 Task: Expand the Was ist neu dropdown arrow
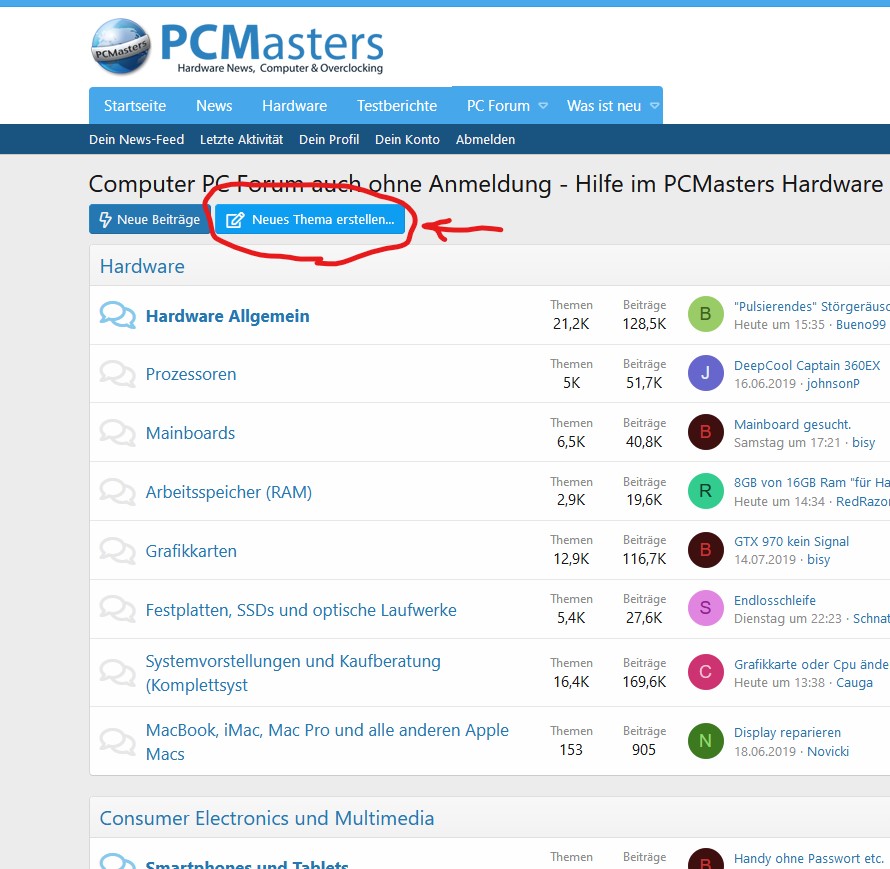point(654,106)
